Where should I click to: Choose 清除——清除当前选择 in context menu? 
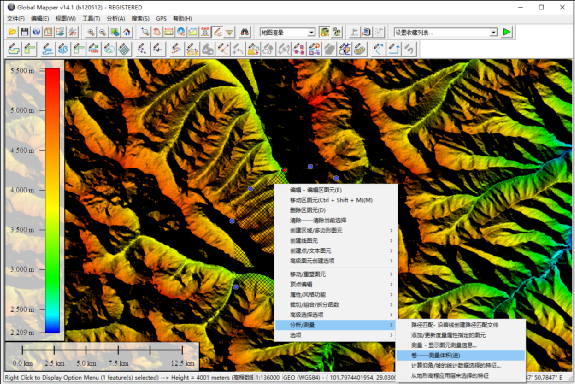tap(336, 220)
